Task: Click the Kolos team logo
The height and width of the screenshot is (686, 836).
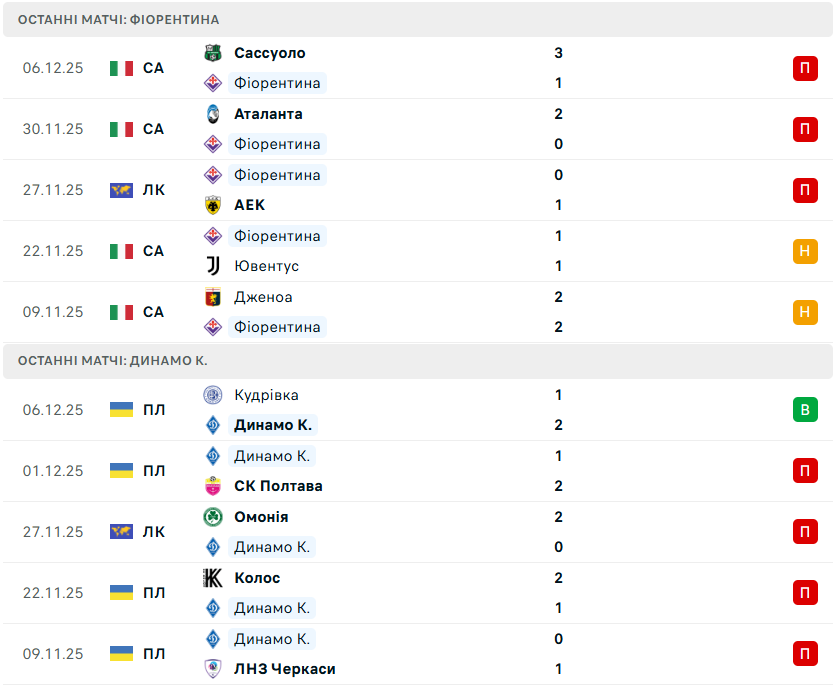Action: (212, 578)
